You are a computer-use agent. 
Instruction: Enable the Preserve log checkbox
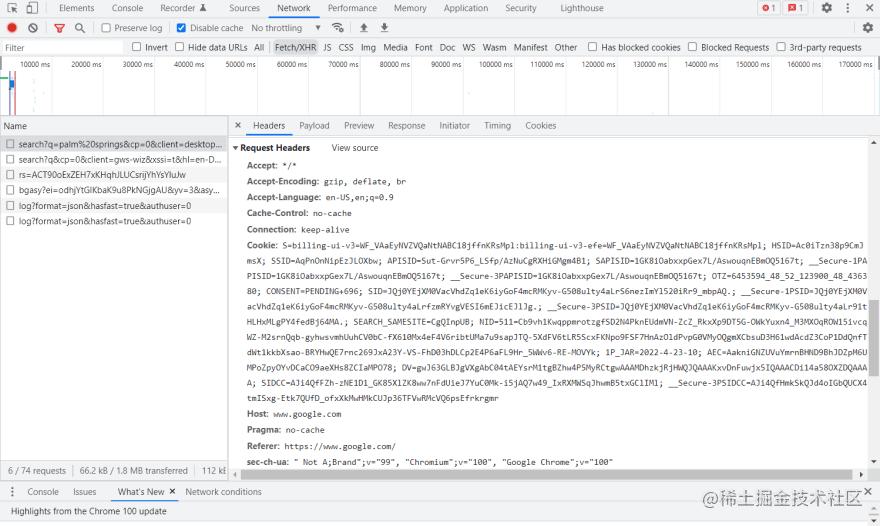107,28
